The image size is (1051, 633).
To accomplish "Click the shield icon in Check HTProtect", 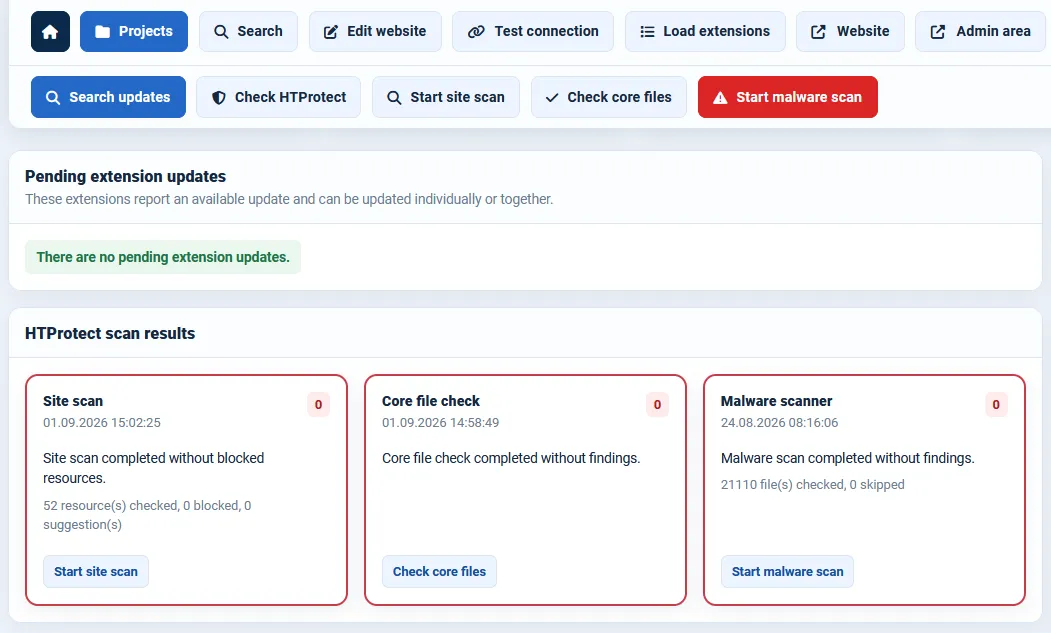I will [219, 97].
